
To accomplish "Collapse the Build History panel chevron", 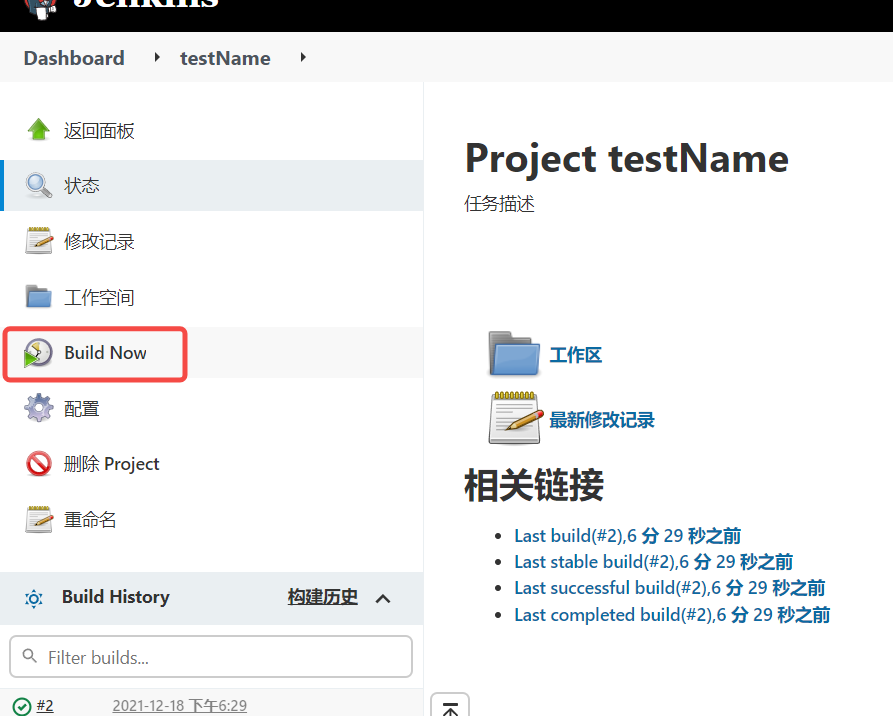I will coord(382,598).
